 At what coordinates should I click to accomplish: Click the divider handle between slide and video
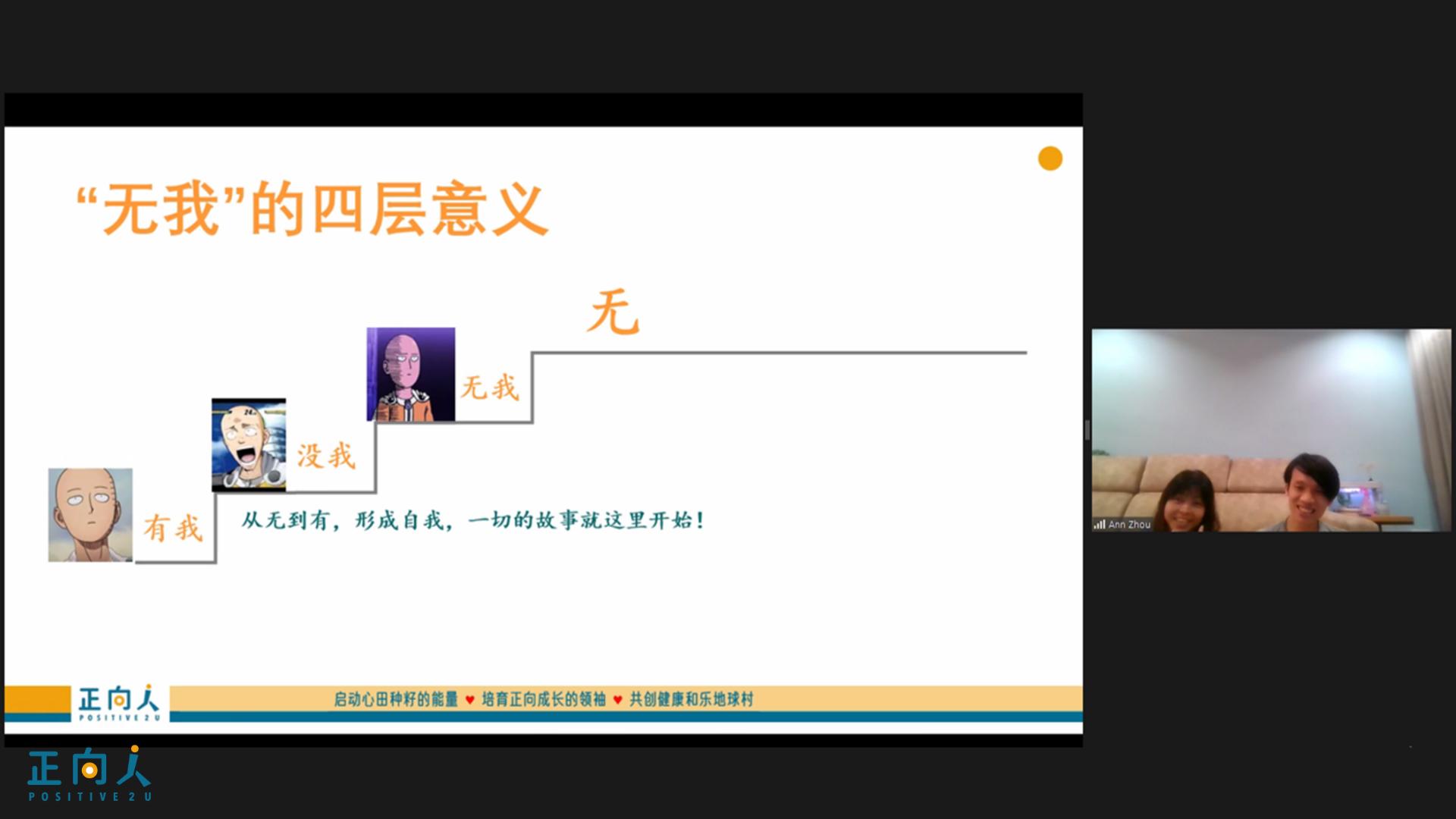pyautogui.click(x=1087, y=430)
